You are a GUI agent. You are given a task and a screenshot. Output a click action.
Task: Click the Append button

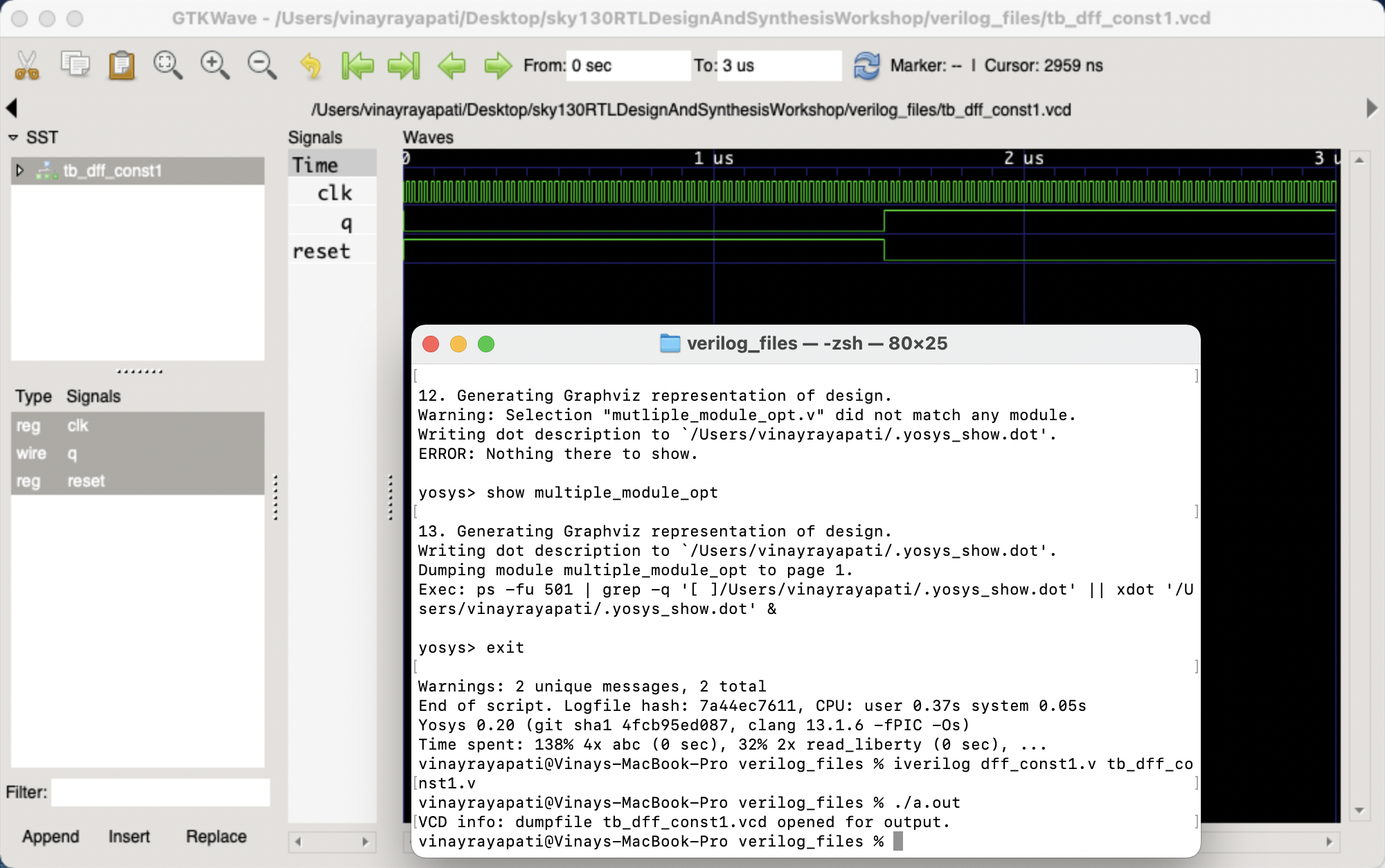(50, 836)
